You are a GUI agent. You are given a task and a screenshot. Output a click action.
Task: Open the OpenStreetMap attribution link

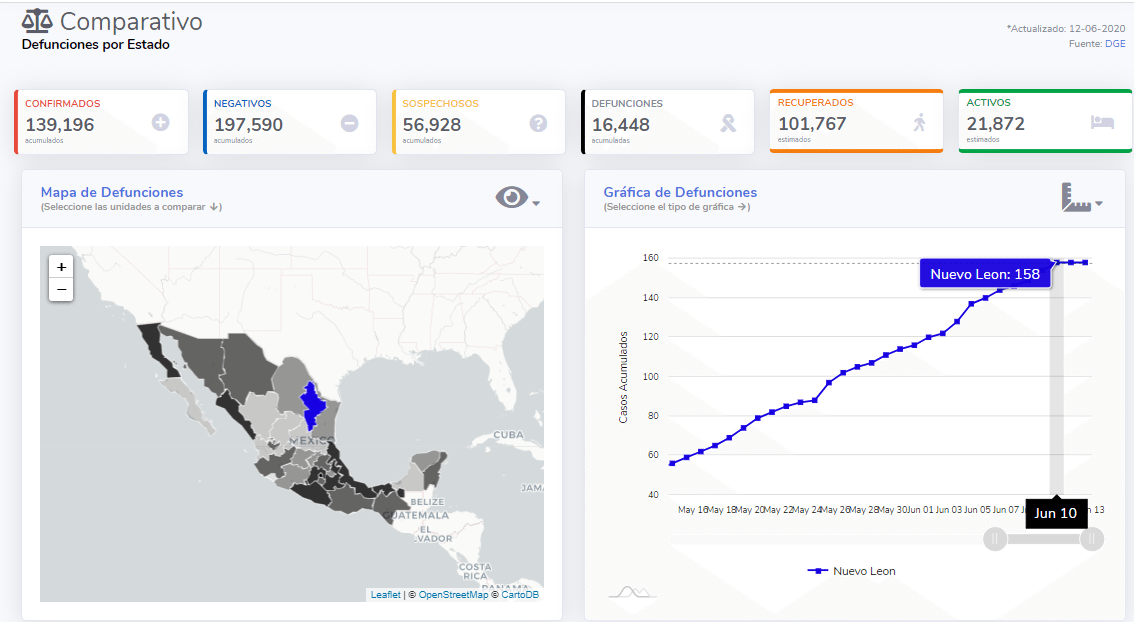pos(453,595)
